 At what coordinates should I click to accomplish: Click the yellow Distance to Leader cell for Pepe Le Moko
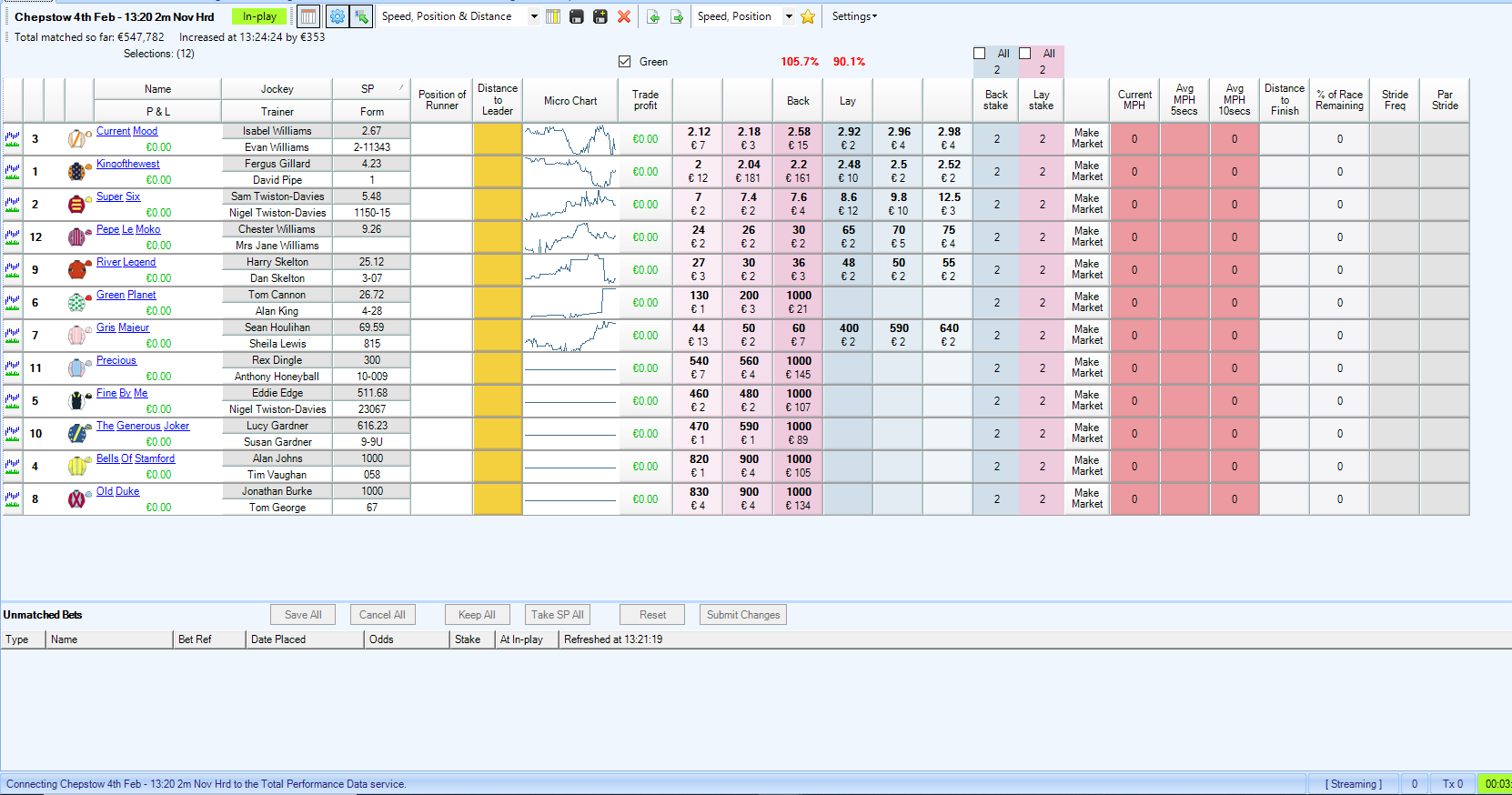coord(498,237)
